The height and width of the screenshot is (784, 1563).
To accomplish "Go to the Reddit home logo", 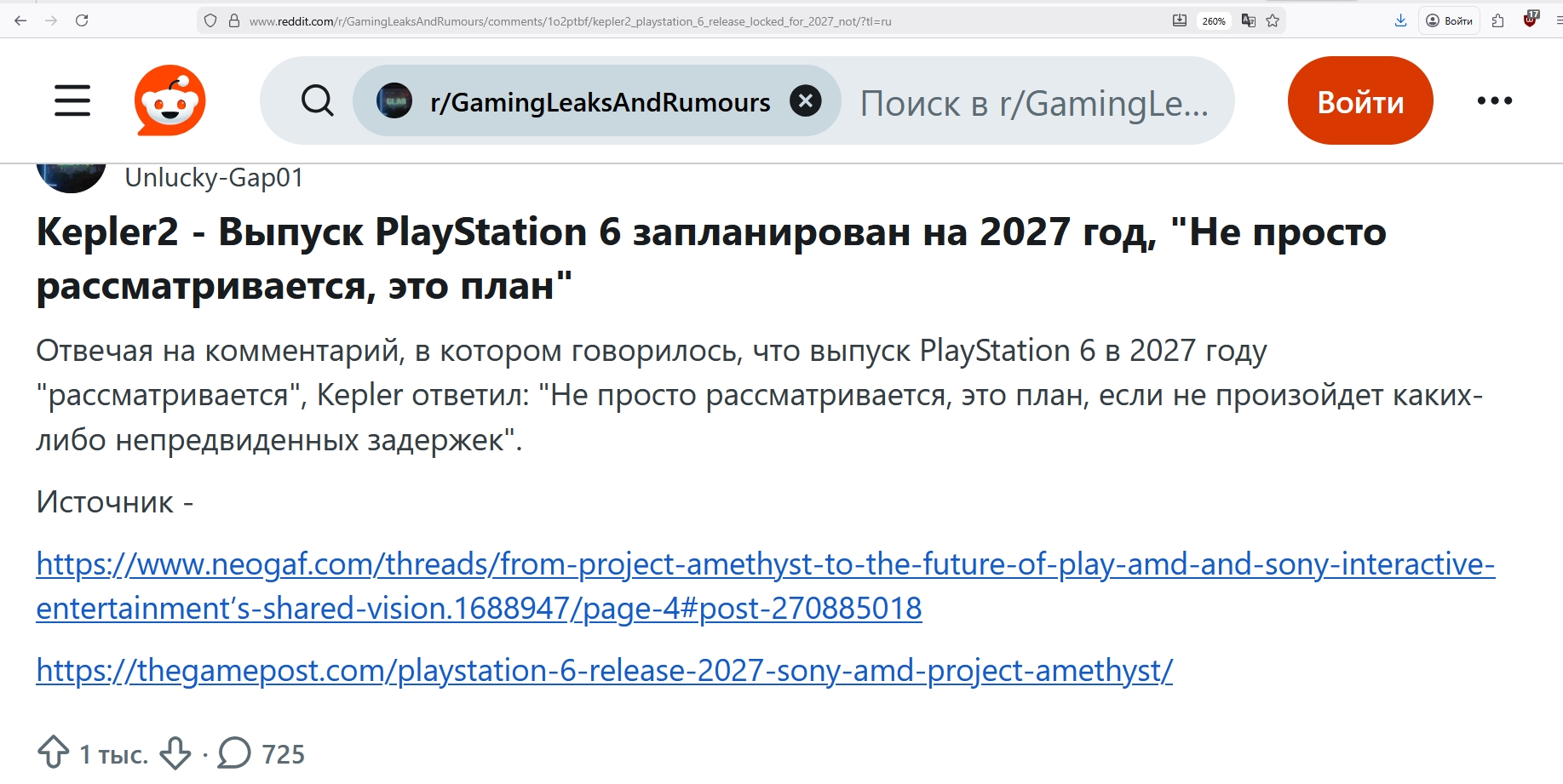I will point(170,100).
